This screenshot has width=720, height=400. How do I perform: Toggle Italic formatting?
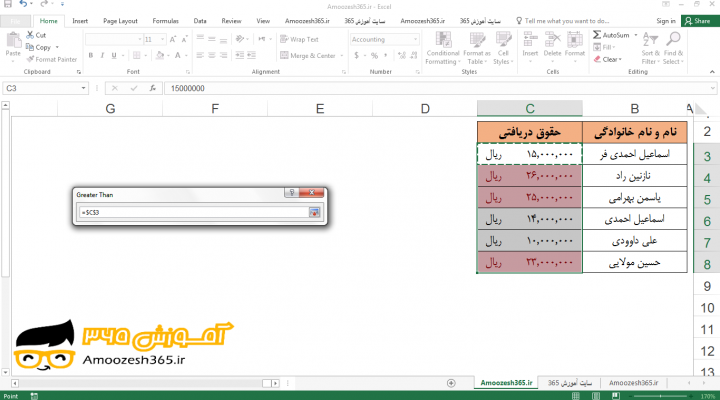(x=102, y=56)
